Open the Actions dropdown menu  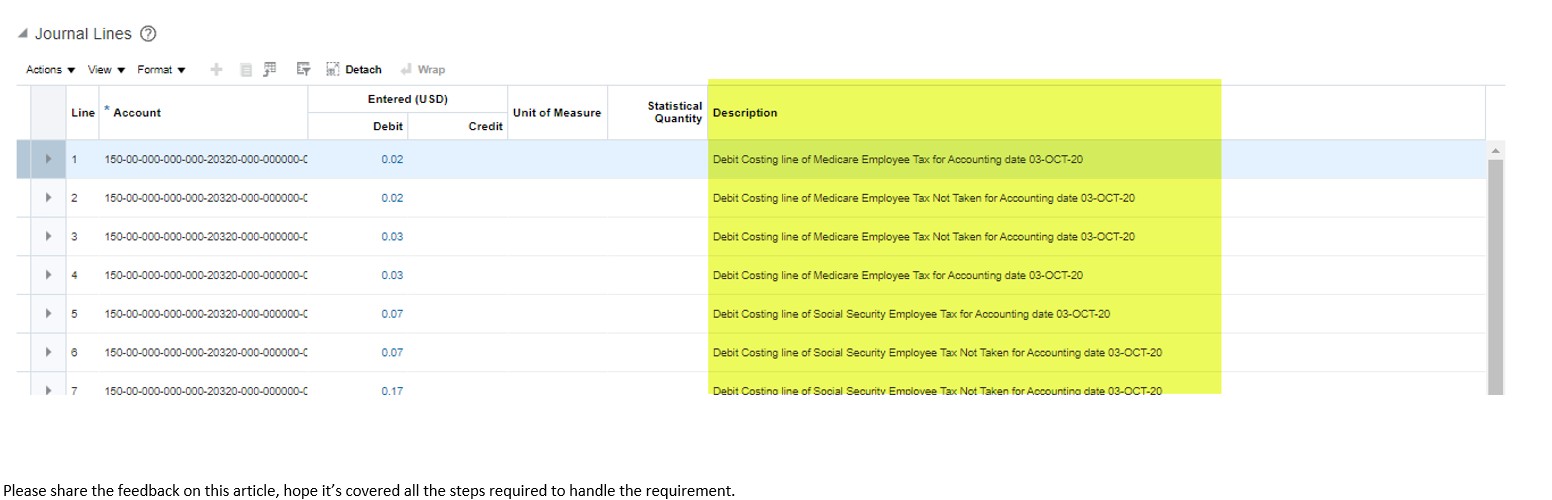click(50, 70)
